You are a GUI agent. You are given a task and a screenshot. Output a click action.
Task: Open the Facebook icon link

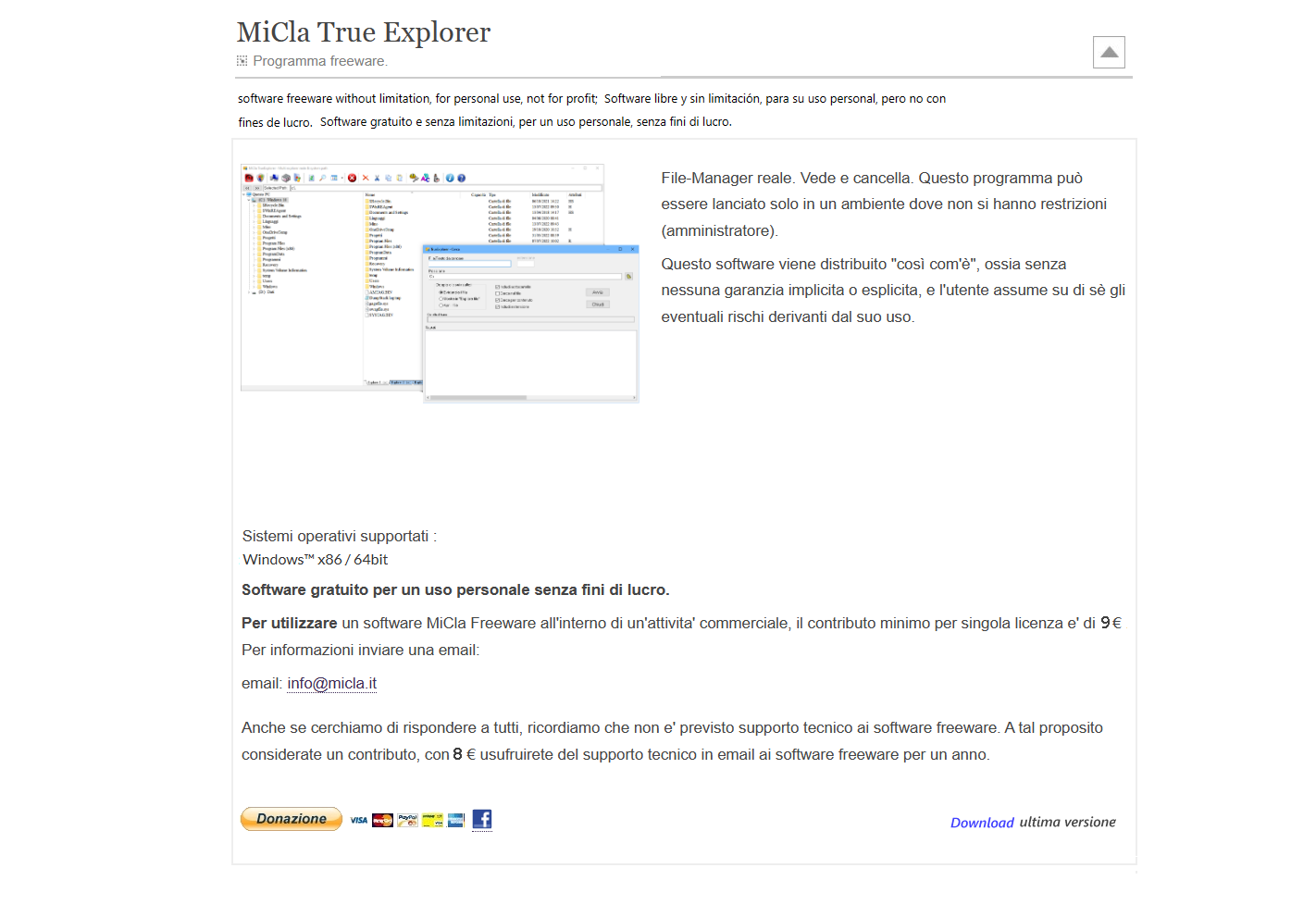482,819
